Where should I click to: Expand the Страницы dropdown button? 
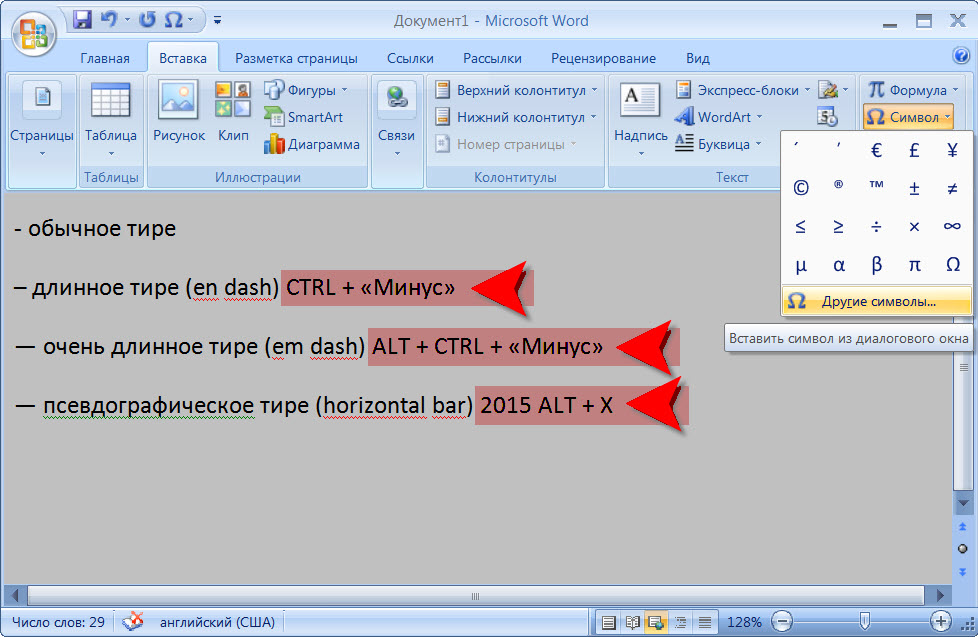[42, 119]
